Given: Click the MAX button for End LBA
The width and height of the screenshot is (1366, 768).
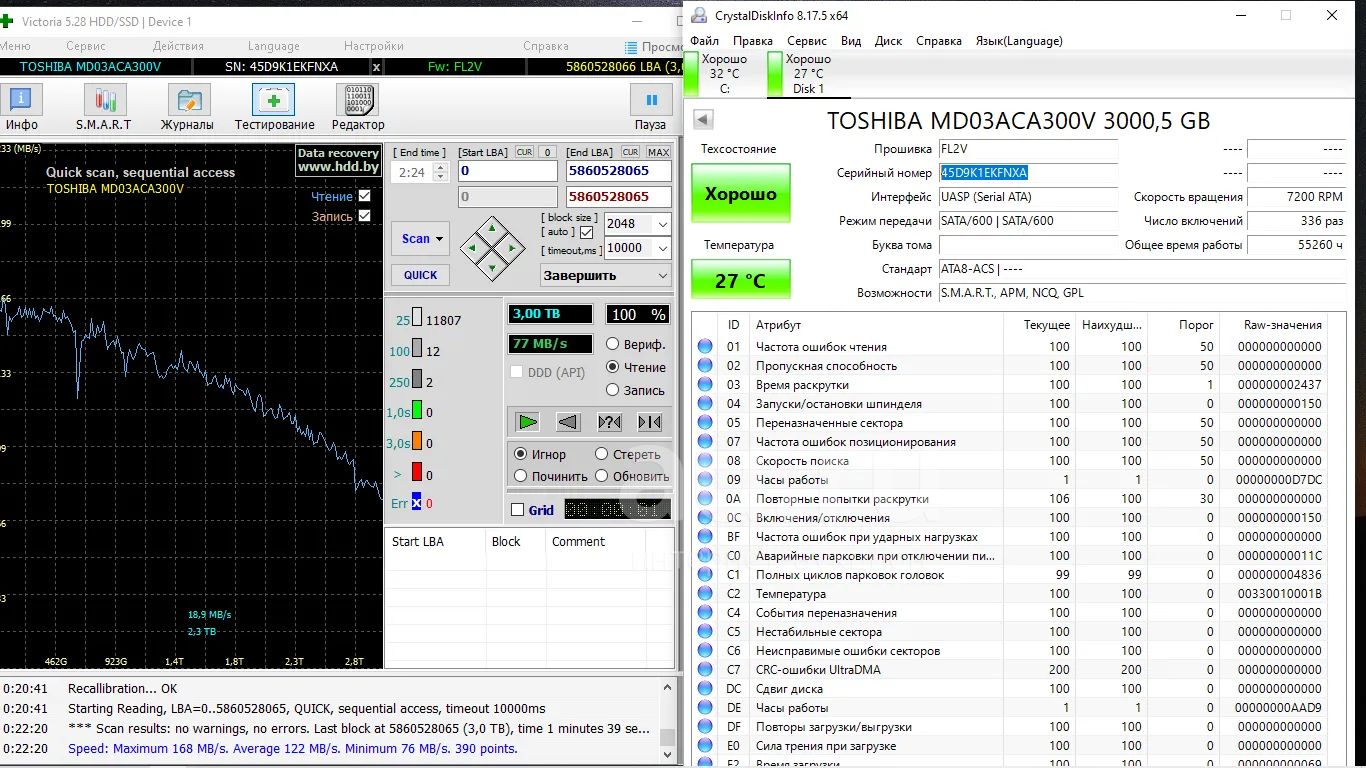Looking at the screenshot, I should [x=658, y=152].
